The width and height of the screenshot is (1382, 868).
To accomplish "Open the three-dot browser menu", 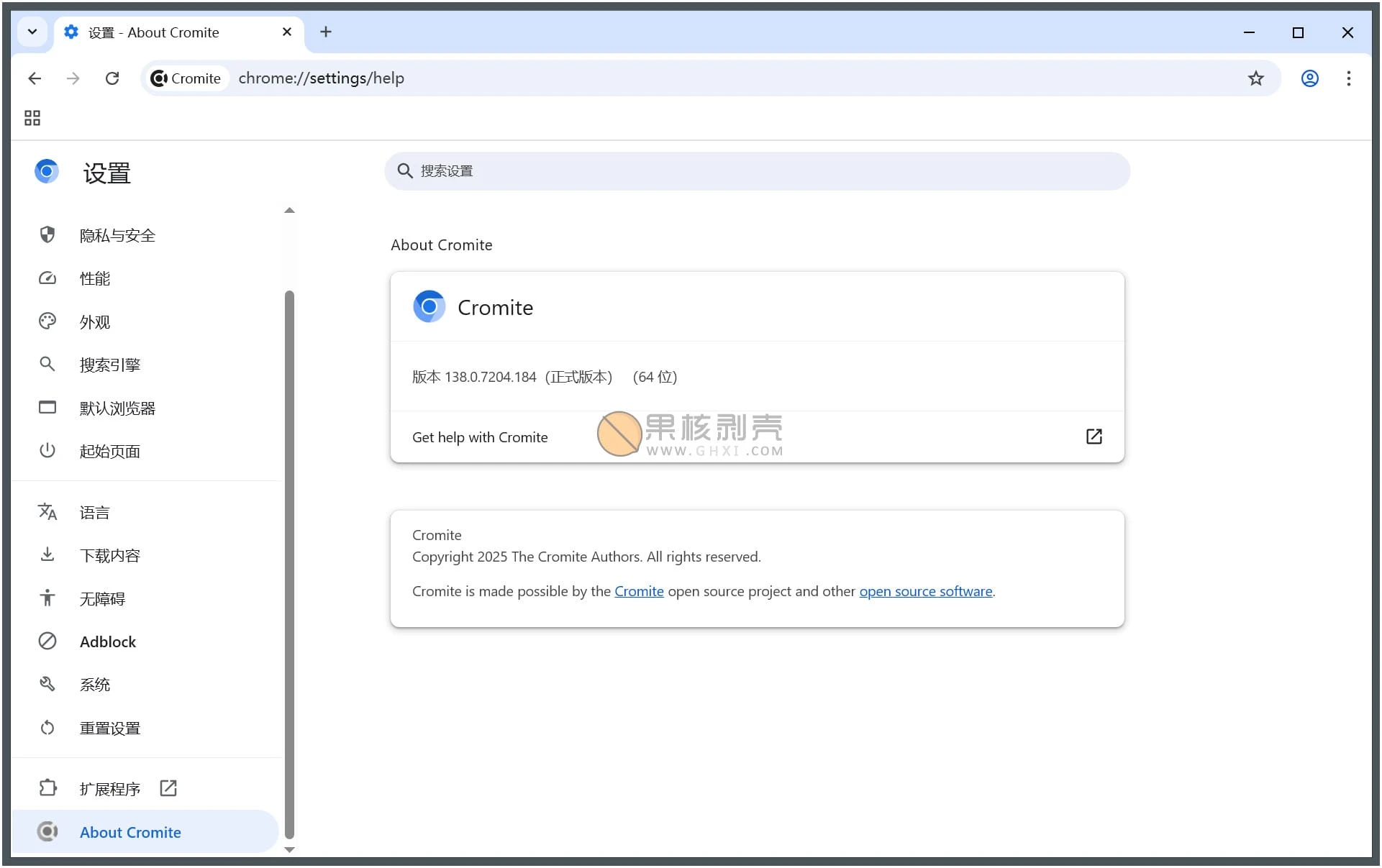I will [1348, 78].
